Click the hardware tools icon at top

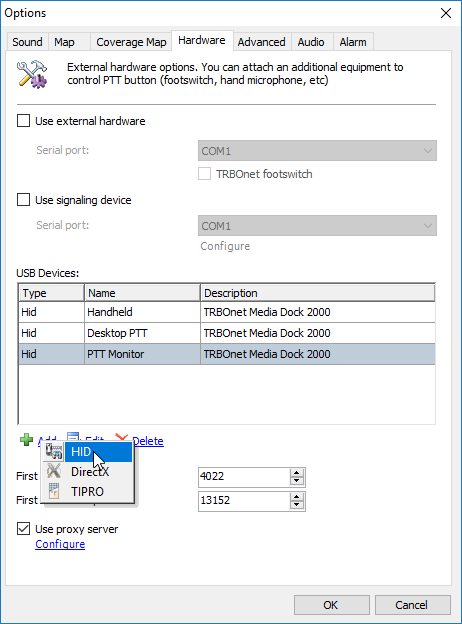[32, 74]
